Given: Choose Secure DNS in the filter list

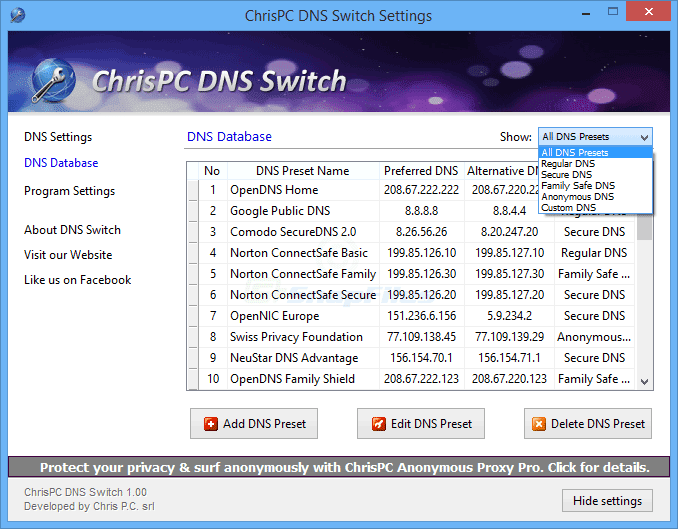Looking at the screenshot, I should 595,174.
